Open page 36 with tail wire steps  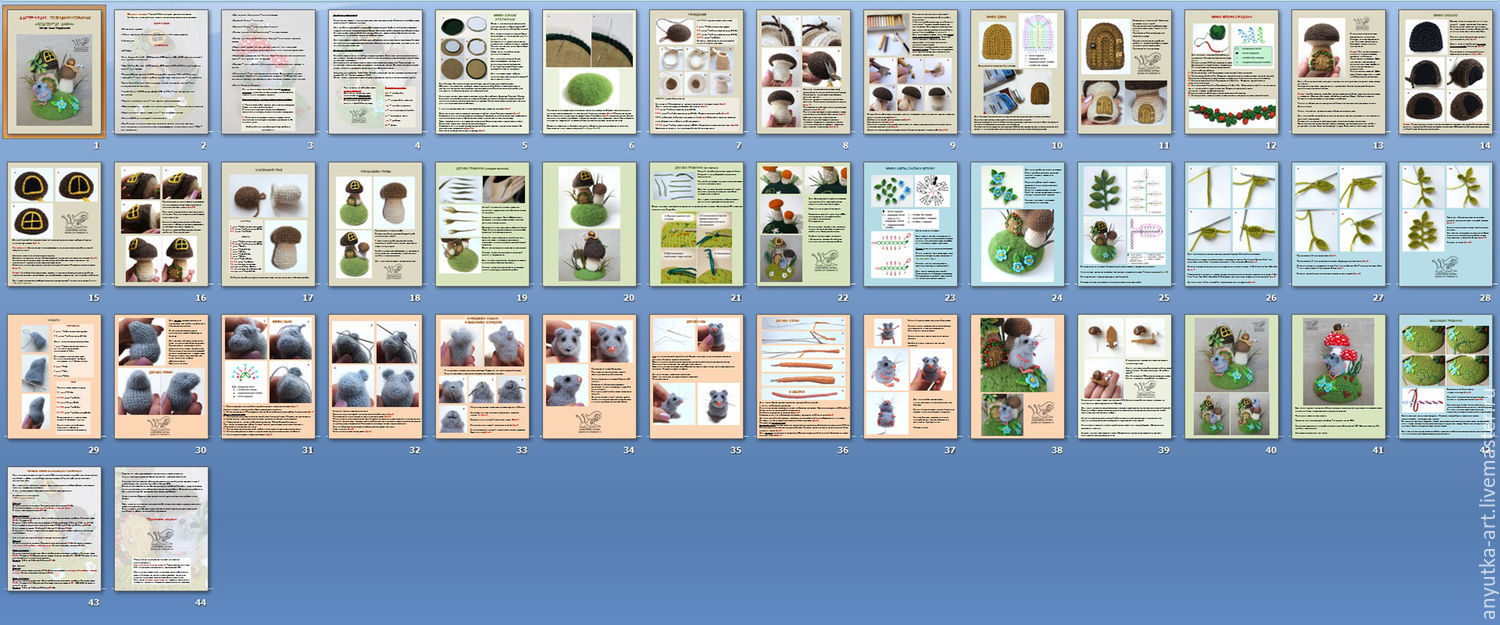click(803, 377)
